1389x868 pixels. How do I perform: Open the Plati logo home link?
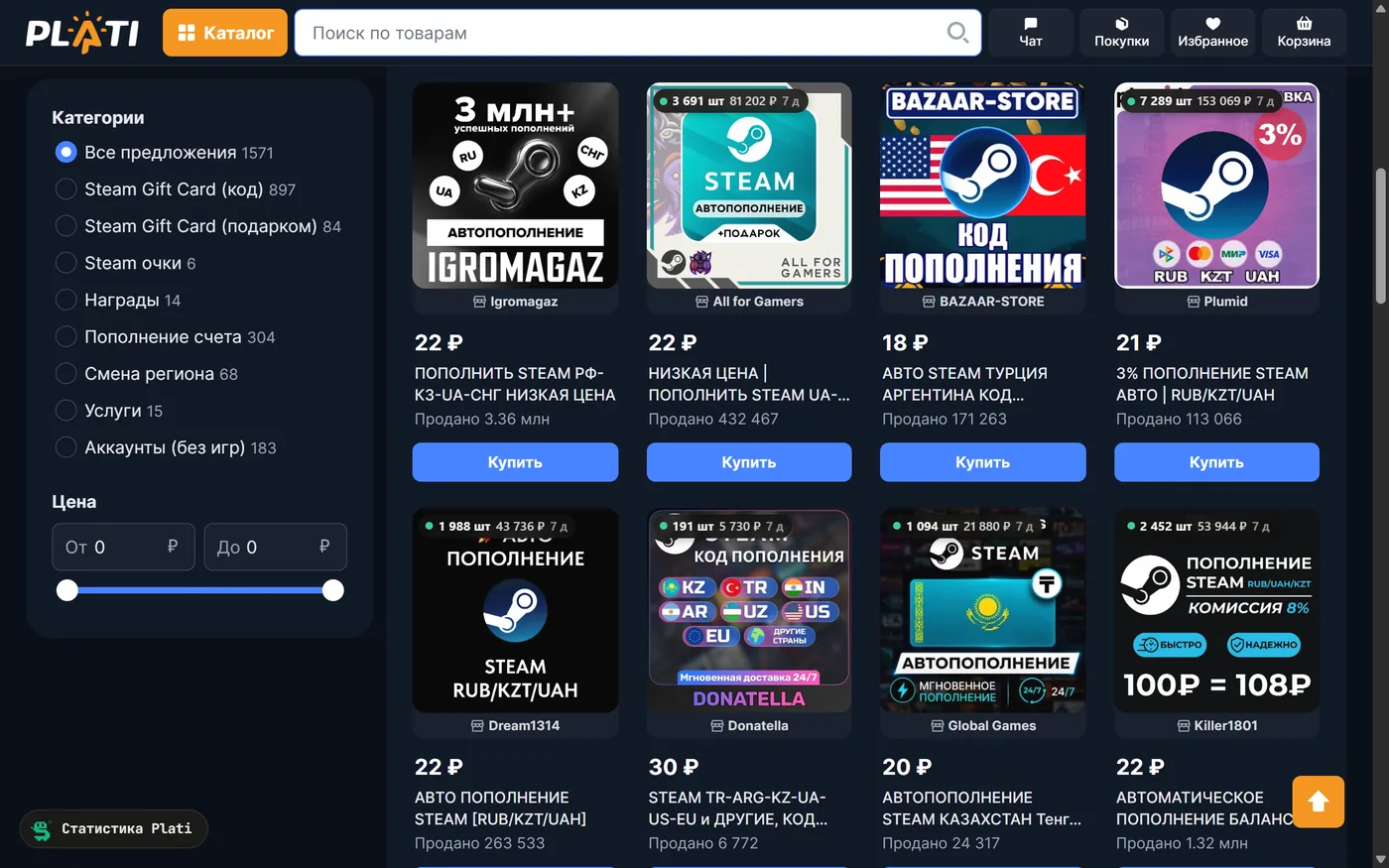click(x=81, y=33)
